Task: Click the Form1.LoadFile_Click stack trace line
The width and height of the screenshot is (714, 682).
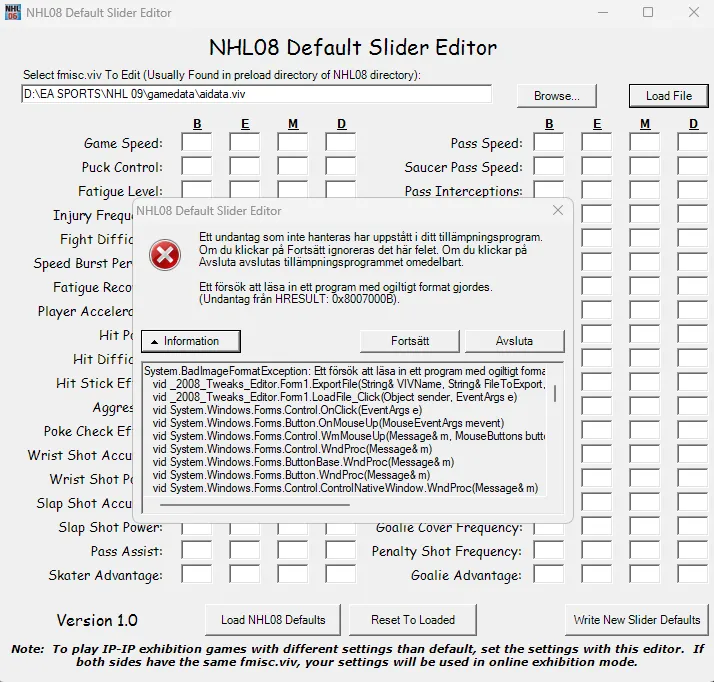Action: 335,397
